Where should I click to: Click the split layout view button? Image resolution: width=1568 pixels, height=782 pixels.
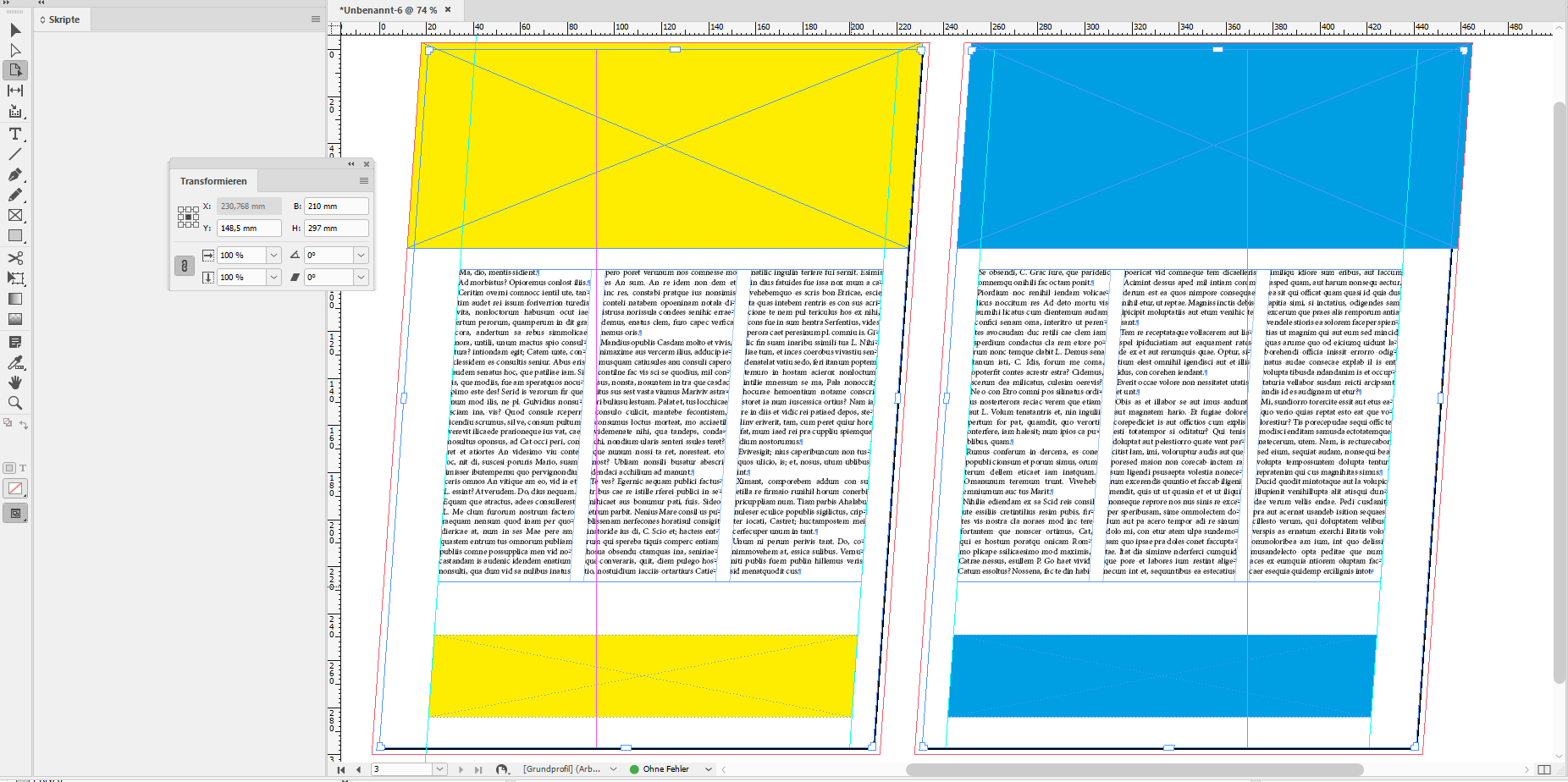click(1544, 769)
